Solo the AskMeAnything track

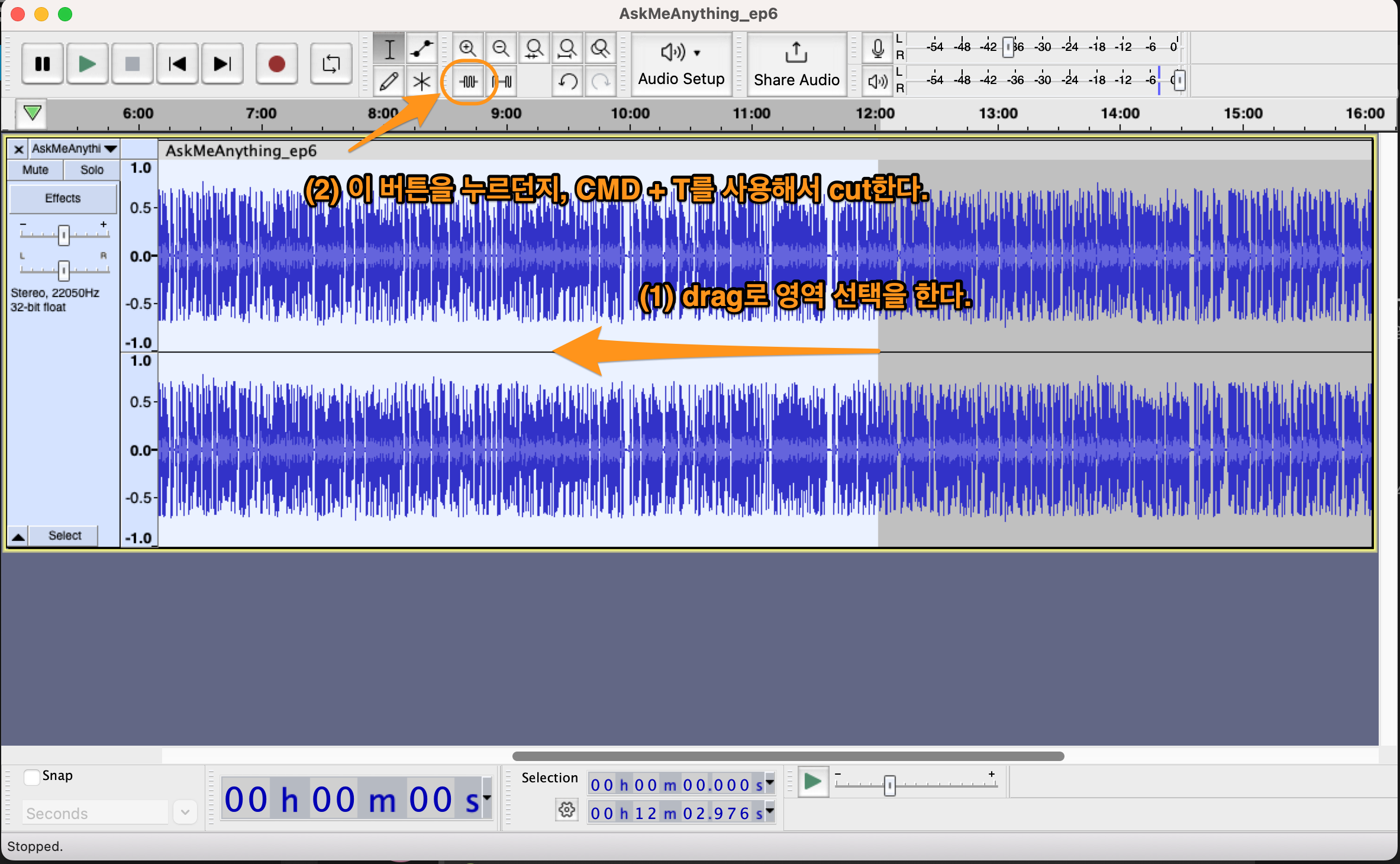92,170
